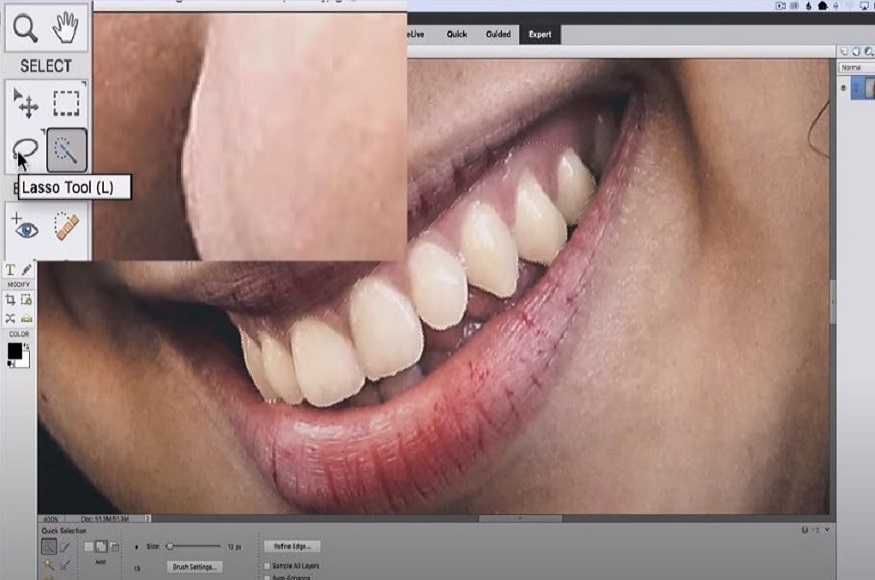The width and height of the screenshot is (875, 580).
Task: Choose the Recompose tool
Action: coord(26,300)
